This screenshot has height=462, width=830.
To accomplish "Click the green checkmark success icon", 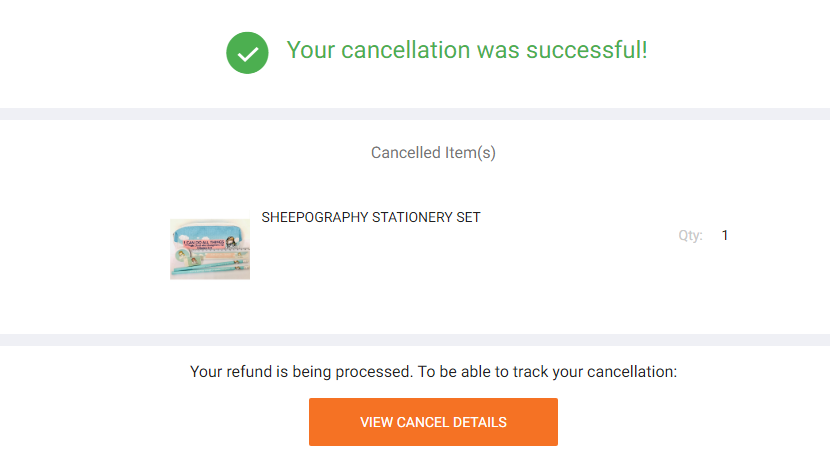I will click(x=247, y=52).
